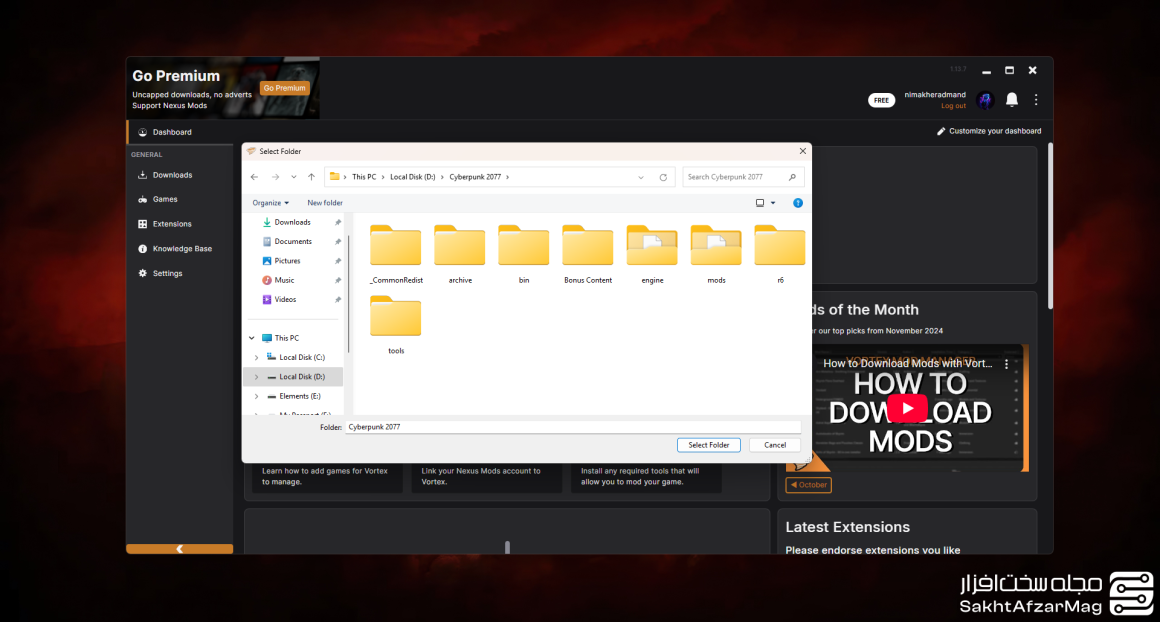Select the _CommonRedist folder

click(x=396, y=254)
